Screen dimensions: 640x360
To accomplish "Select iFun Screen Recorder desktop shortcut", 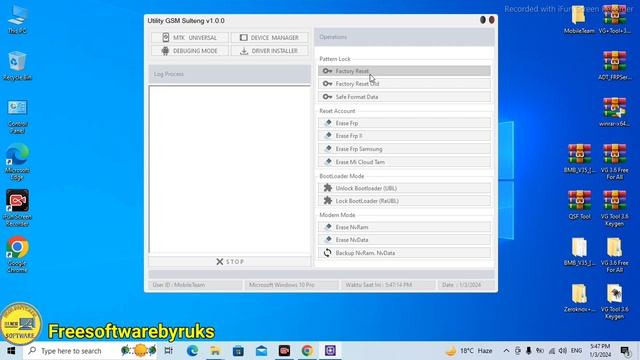I will 17,208.
